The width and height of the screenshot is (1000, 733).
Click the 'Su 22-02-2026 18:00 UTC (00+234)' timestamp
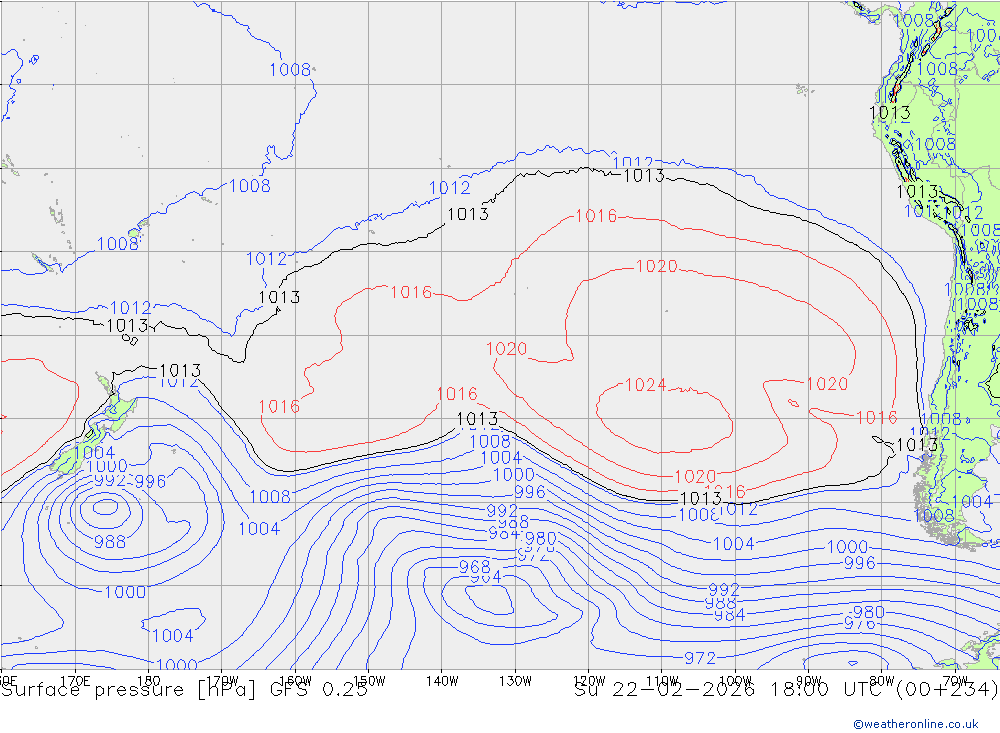click(x=786, y=690)
